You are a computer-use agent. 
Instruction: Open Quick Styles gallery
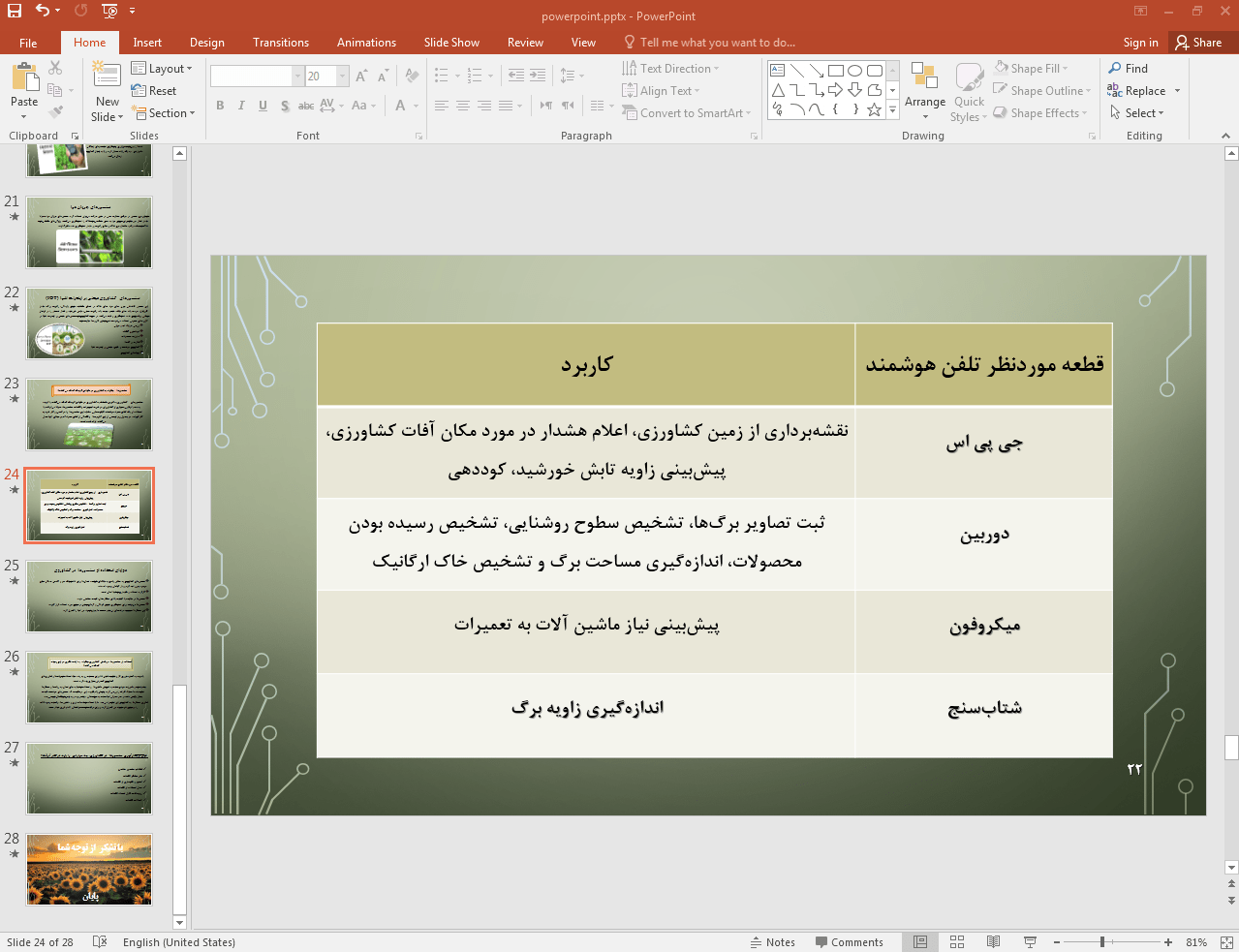[x=969, y=93]
